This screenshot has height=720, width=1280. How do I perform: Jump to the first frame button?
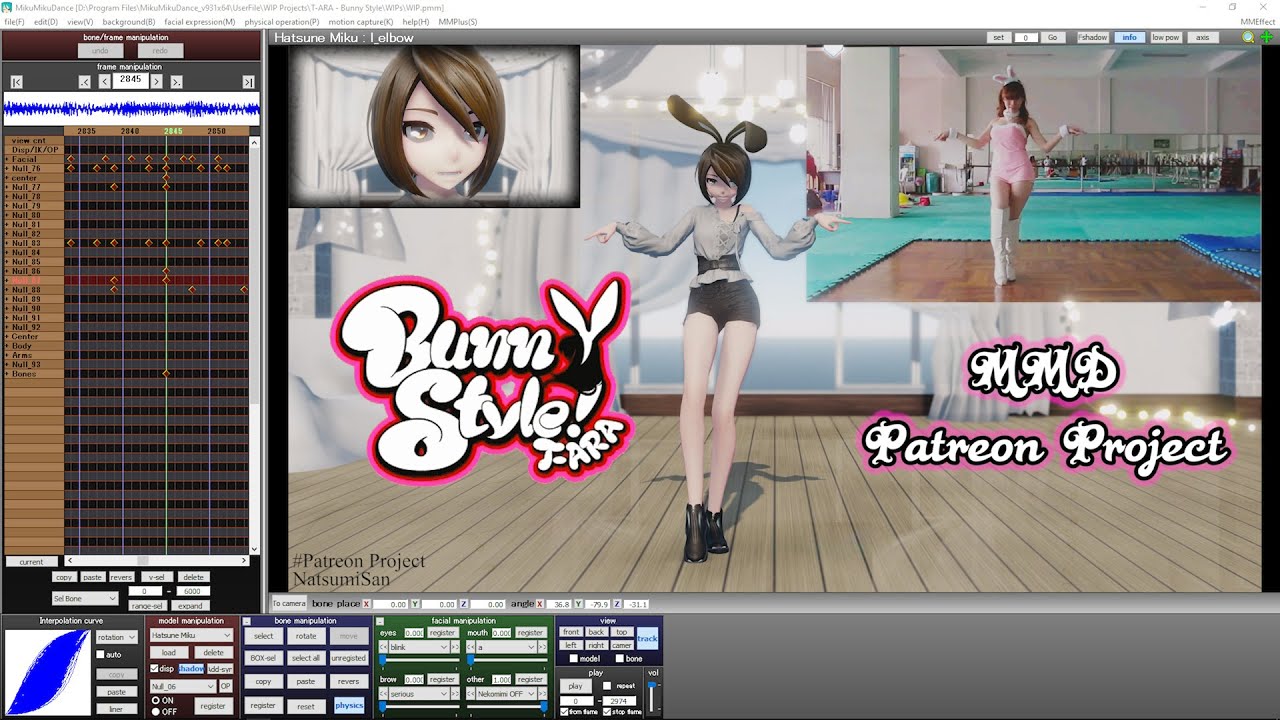16,81
